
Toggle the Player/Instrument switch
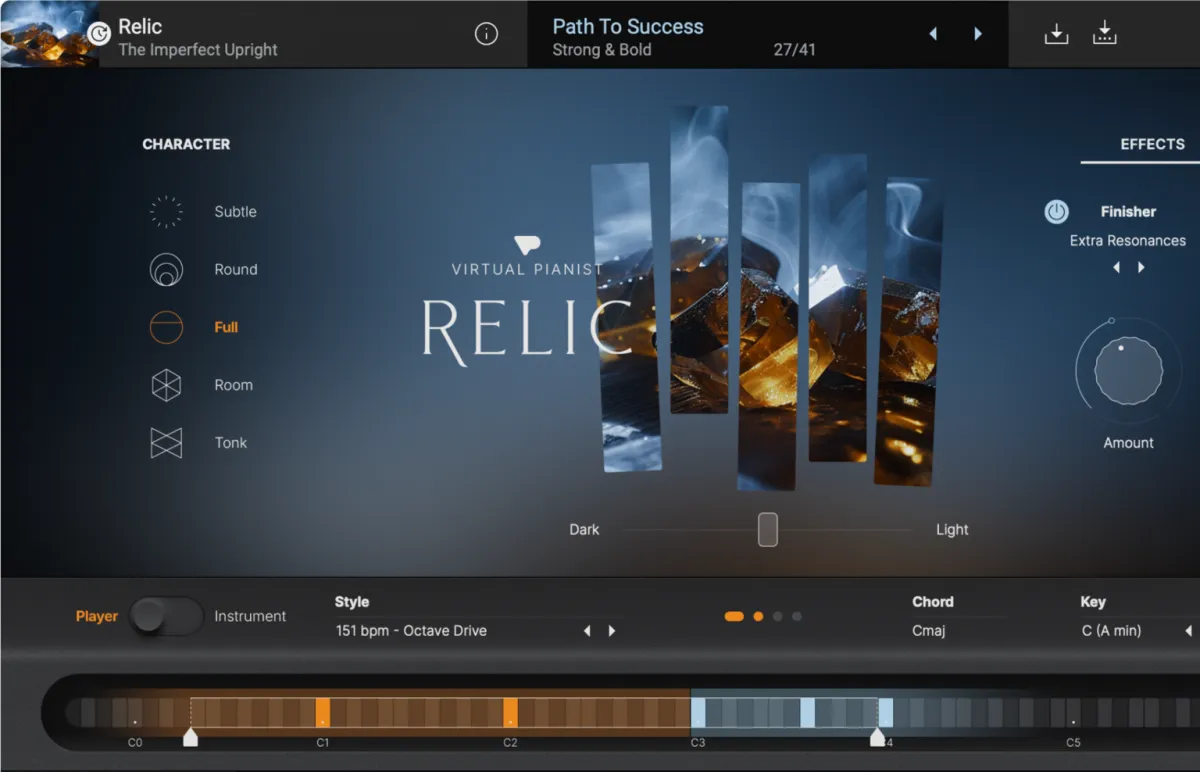click(166, 616)
